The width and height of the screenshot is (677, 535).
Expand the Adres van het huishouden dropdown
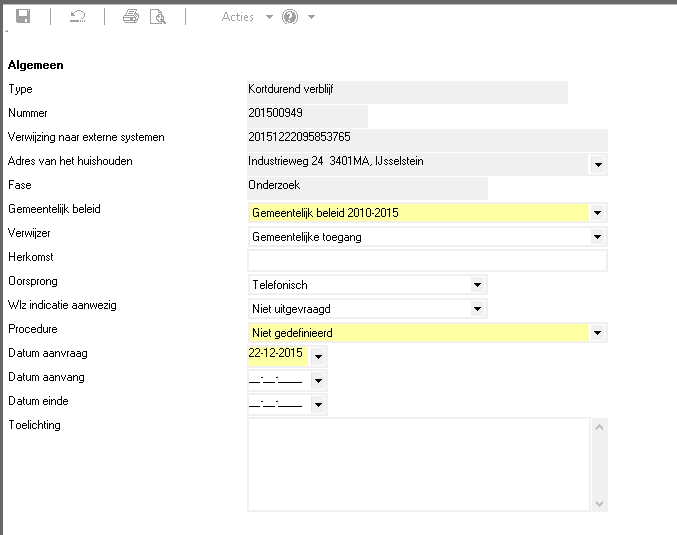coord(598,165)
